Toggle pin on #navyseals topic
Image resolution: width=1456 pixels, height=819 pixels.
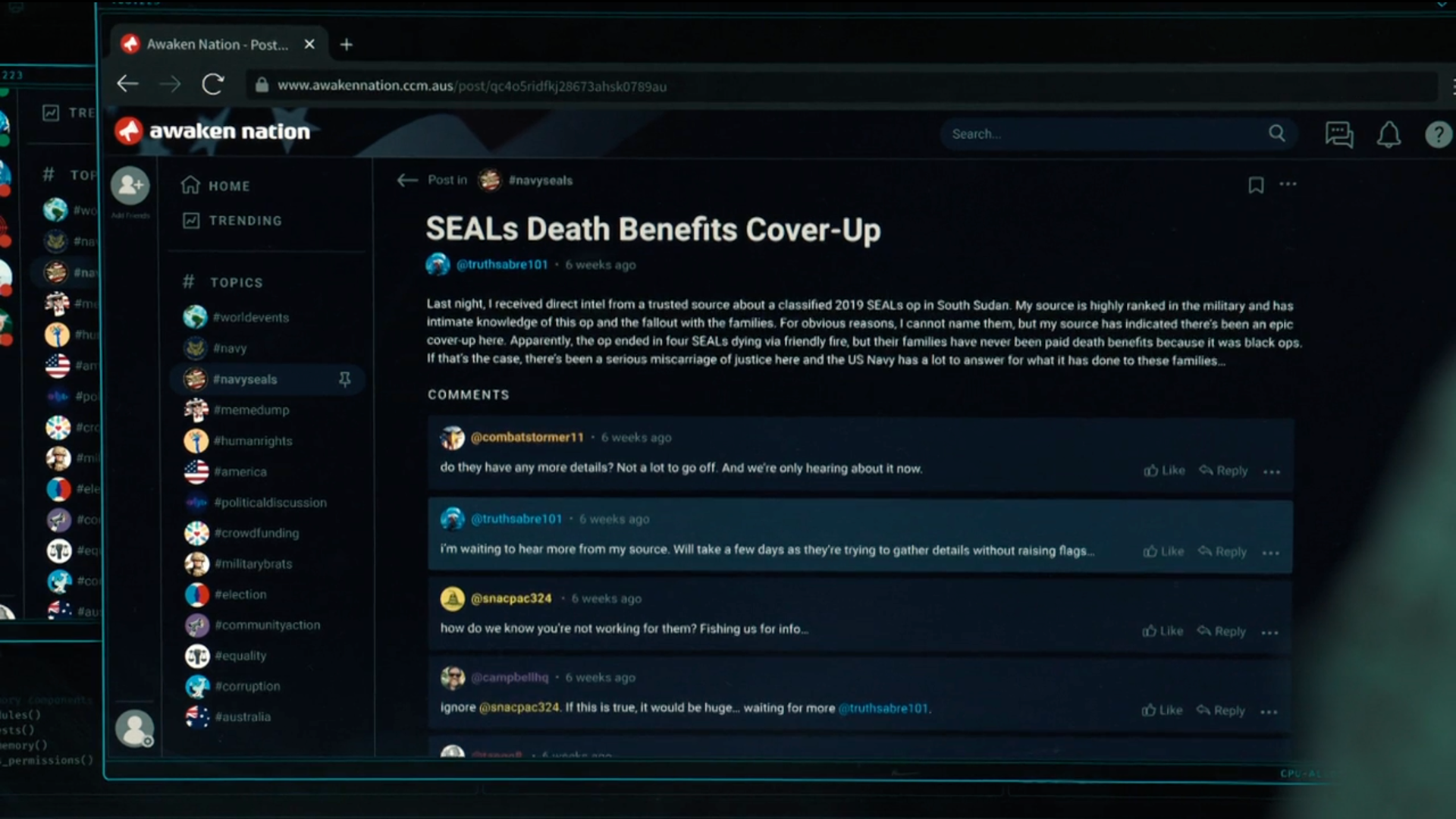pyautogui.click(x=345, y=379)
